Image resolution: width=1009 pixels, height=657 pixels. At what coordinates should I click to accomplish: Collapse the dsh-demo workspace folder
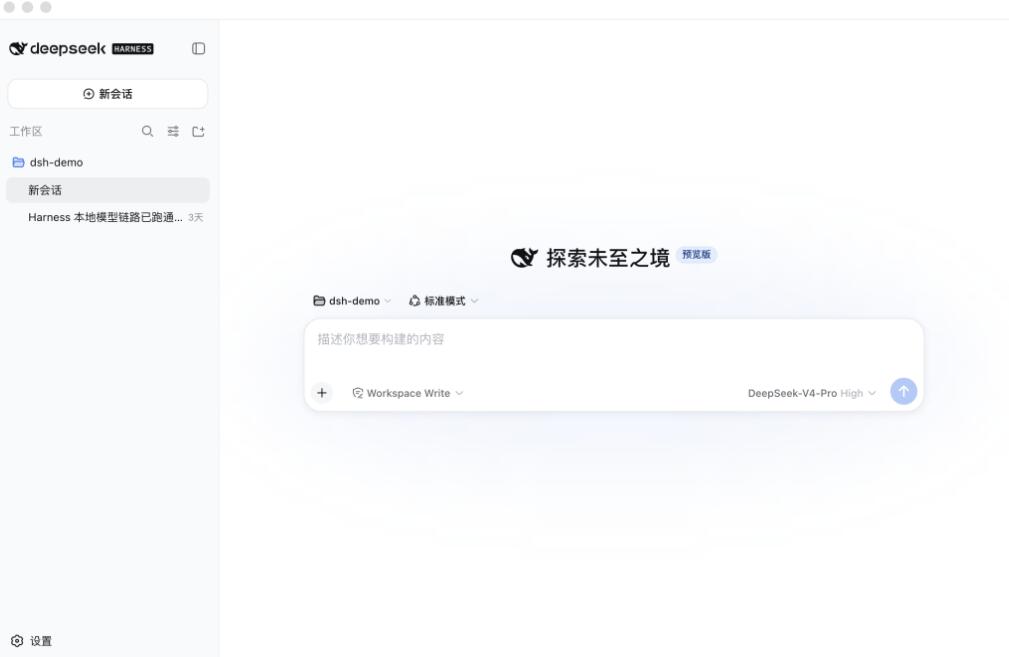107,162
